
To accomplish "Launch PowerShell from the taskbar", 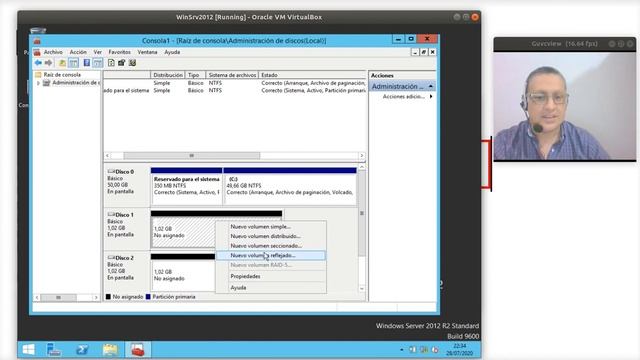I will (x=82, y=350).
